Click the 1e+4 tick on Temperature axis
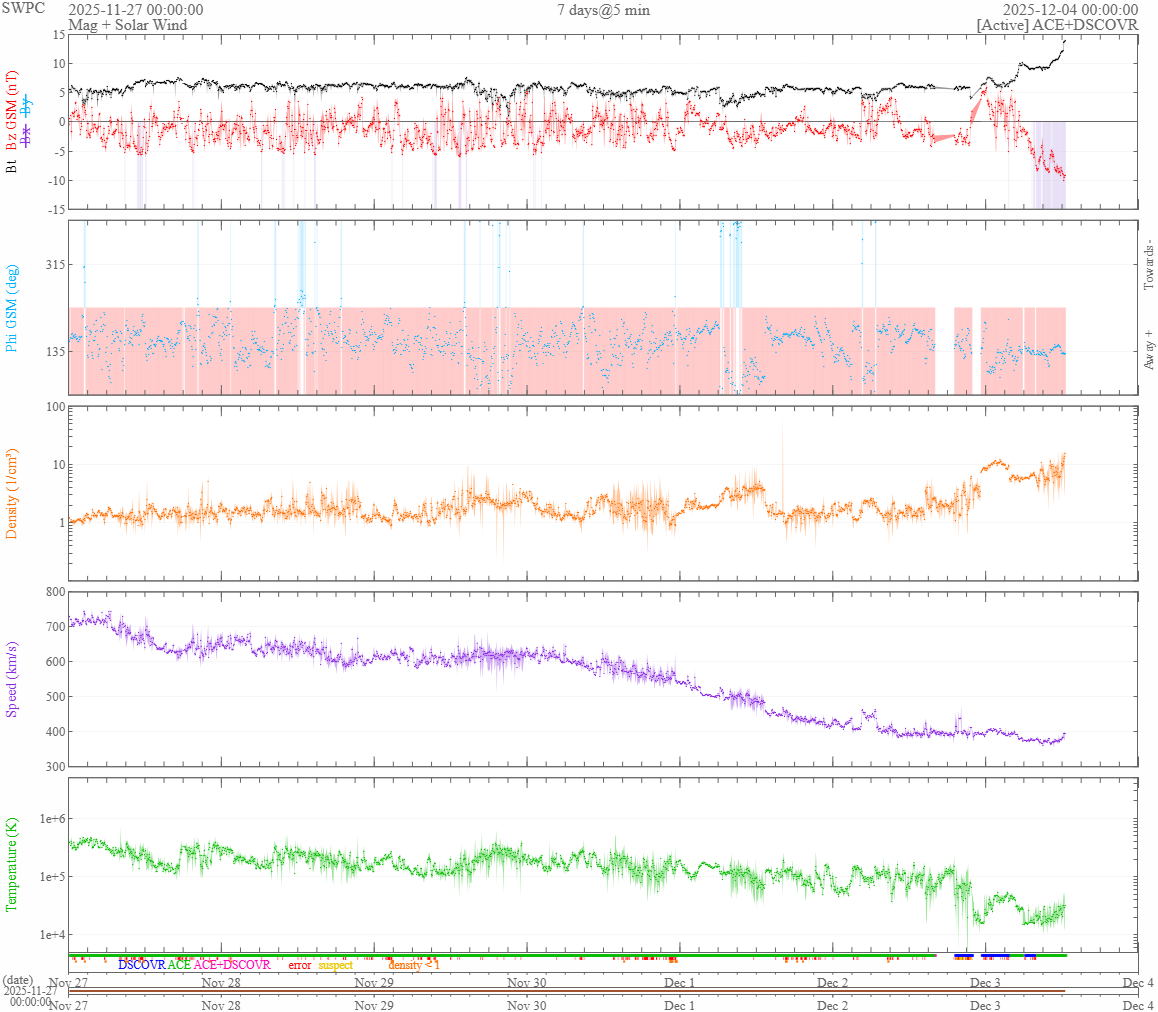The height and width of the screenshot is (1012, 1158). [52, 934]
